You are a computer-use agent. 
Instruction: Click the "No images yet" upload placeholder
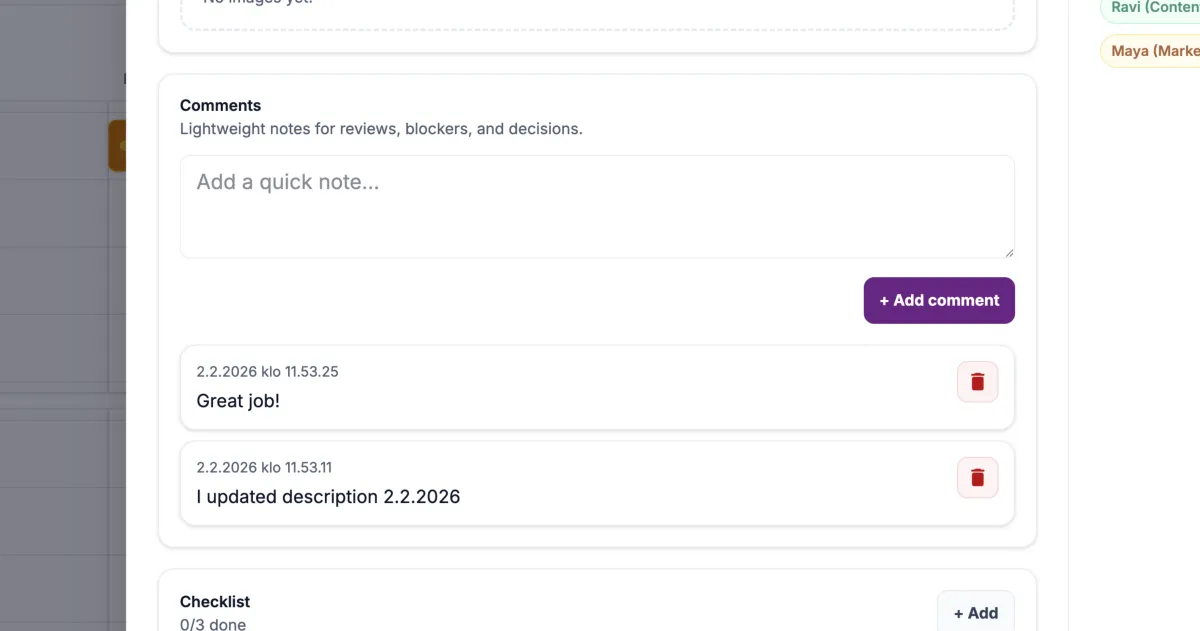[x=597, y=8]
